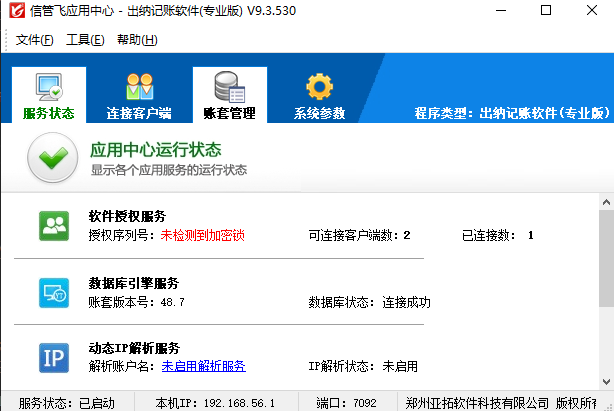Click the 数据库引擎服务 blue monitor icon
This screenshot has width=614, height=411.
pos(53,292)
